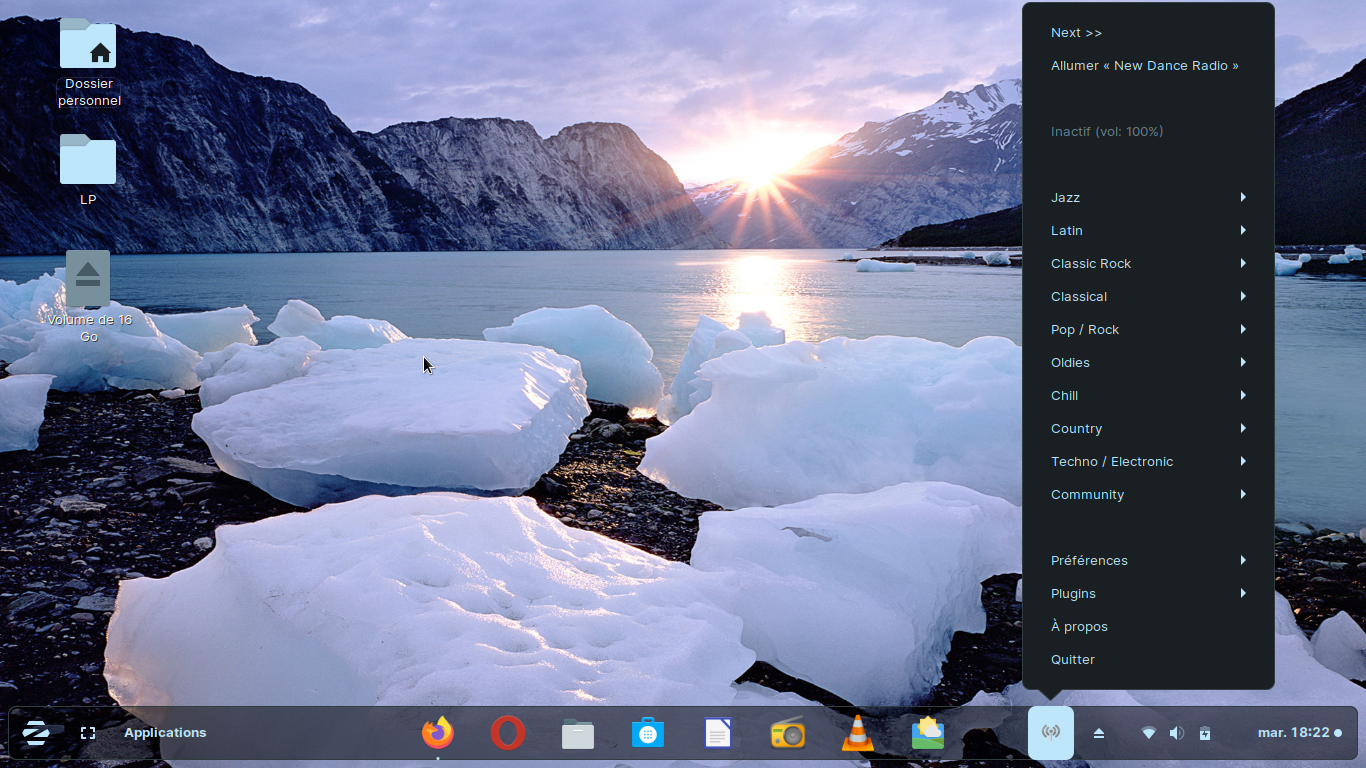
Task: Open Firefox from the taskbar
Action: tap(437, 733)
